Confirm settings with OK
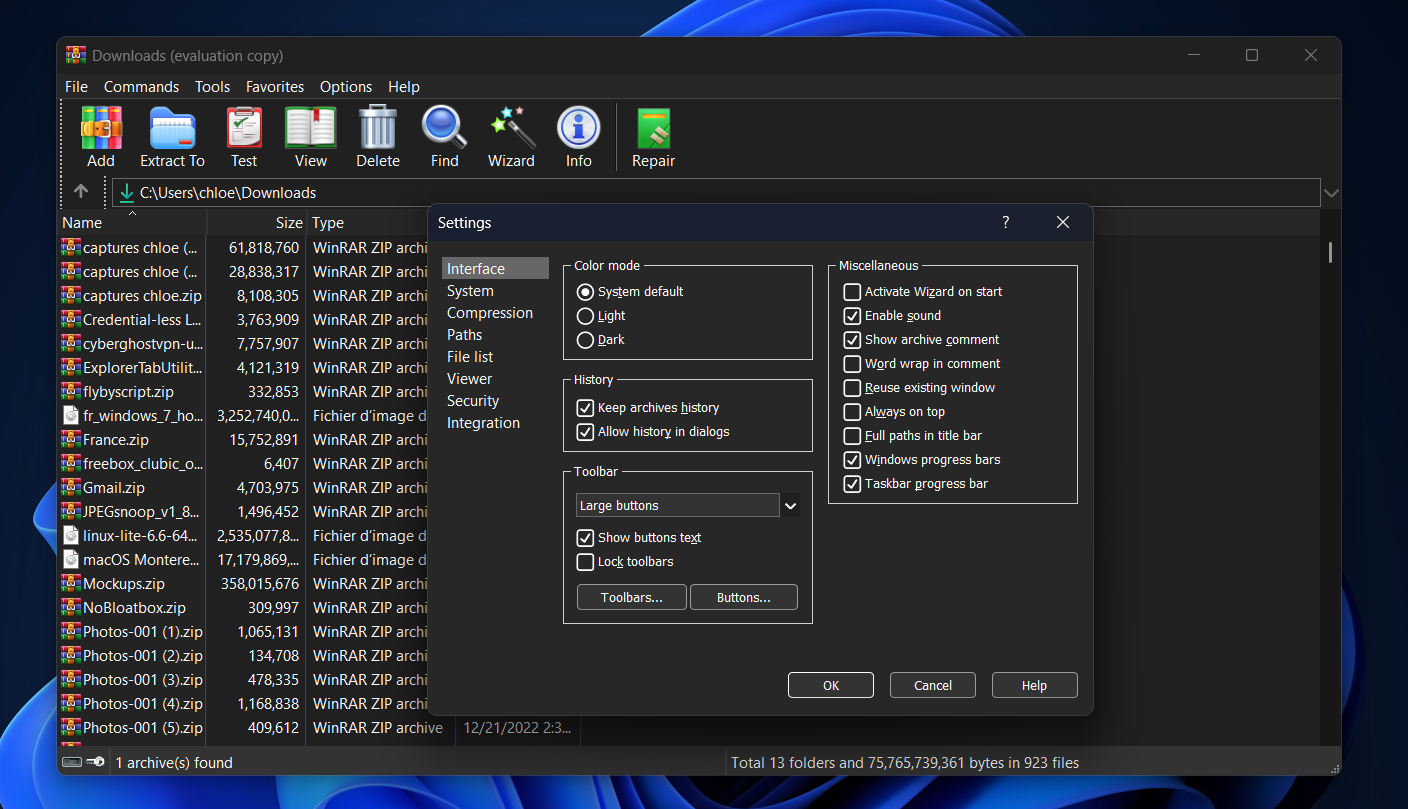Screen dimensions: 1408x809 tap(830, 685)
